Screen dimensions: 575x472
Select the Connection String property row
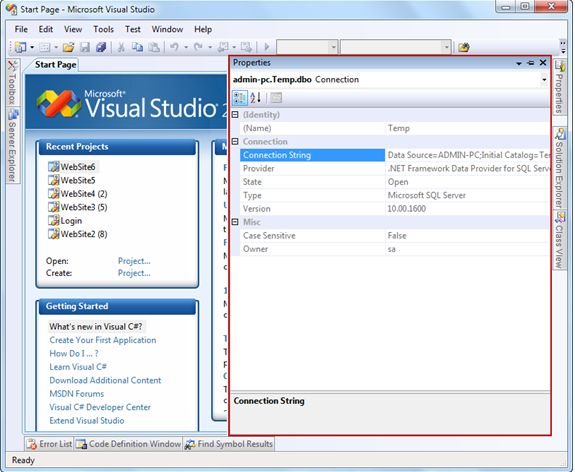pyautogui.click(x=395, y=155)
